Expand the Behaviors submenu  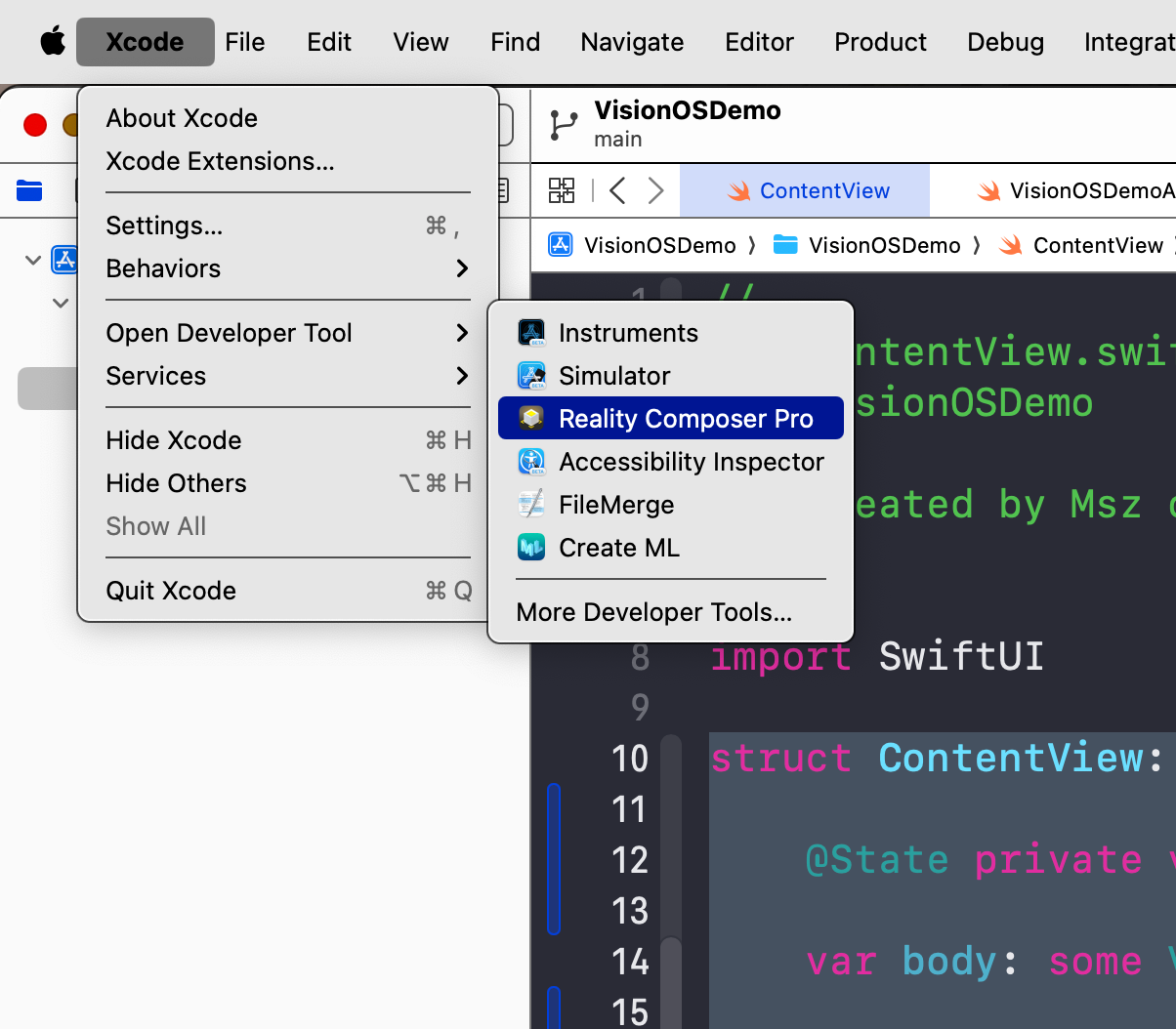pyautogui.click(x=288, y=268)
